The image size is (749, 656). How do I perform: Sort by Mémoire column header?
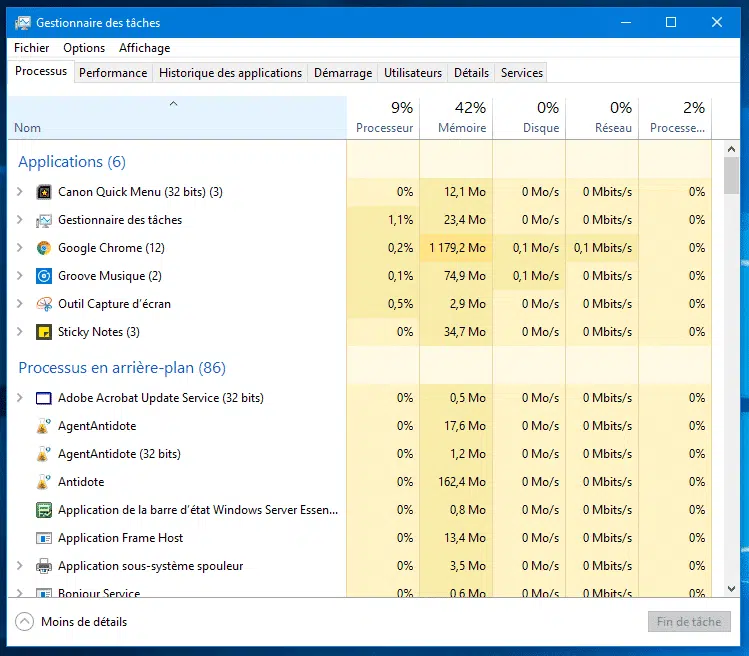click(x=456, y=118)
